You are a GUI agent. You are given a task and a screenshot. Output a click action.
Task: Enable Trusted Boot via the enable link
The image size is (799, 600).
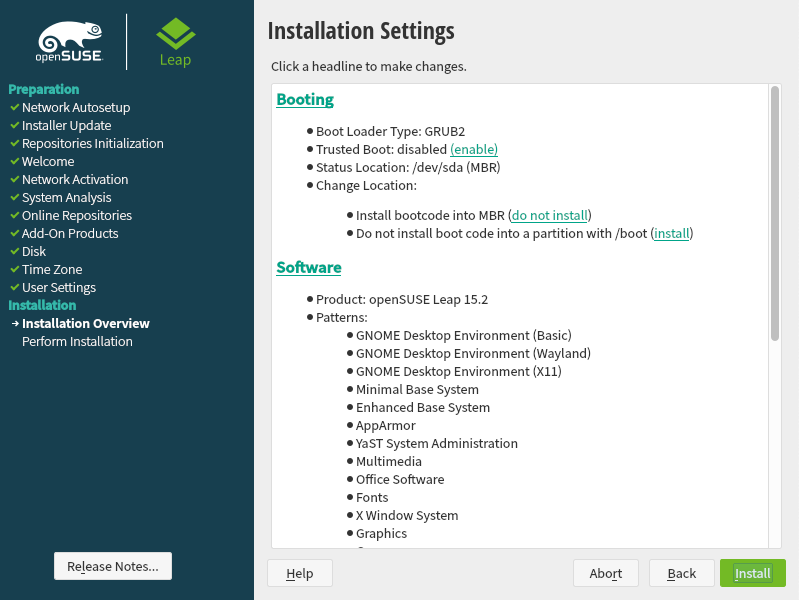click(474, 149)
